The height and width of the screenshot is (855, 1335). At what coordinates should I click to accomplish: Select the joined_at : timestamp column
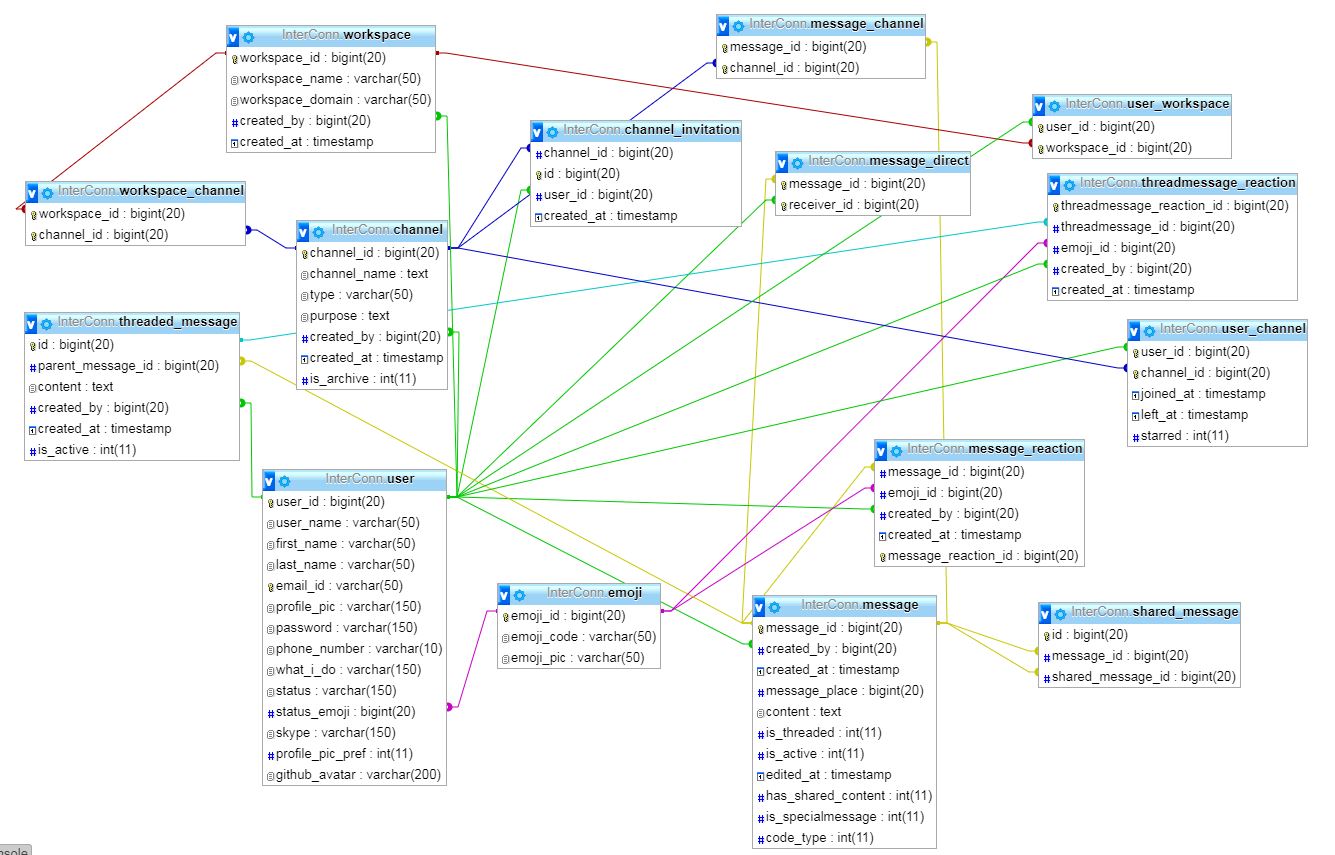[1217, 394]
